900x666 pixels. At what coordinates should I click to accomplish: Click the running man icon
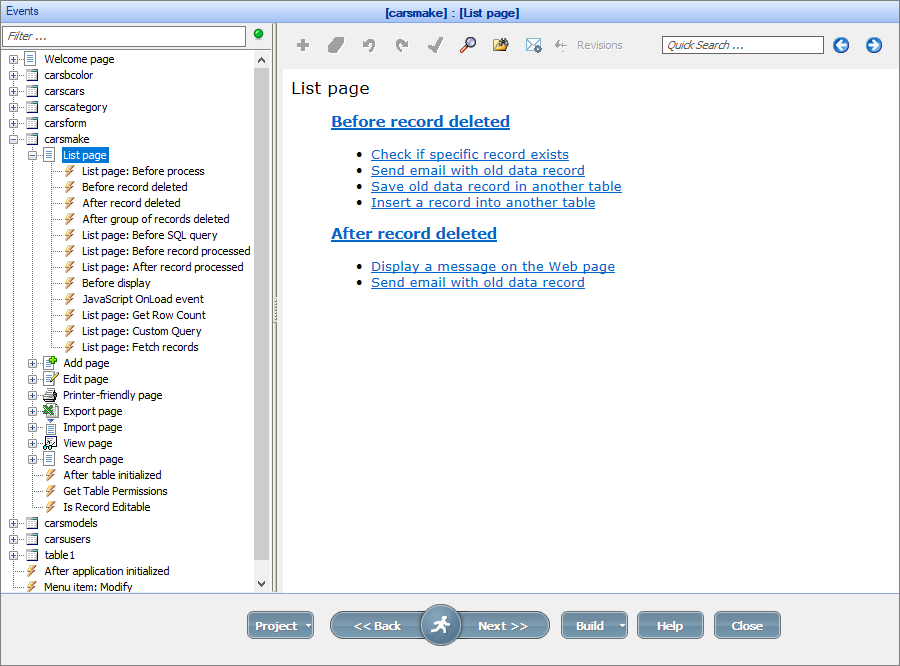[x=440, y=625]
